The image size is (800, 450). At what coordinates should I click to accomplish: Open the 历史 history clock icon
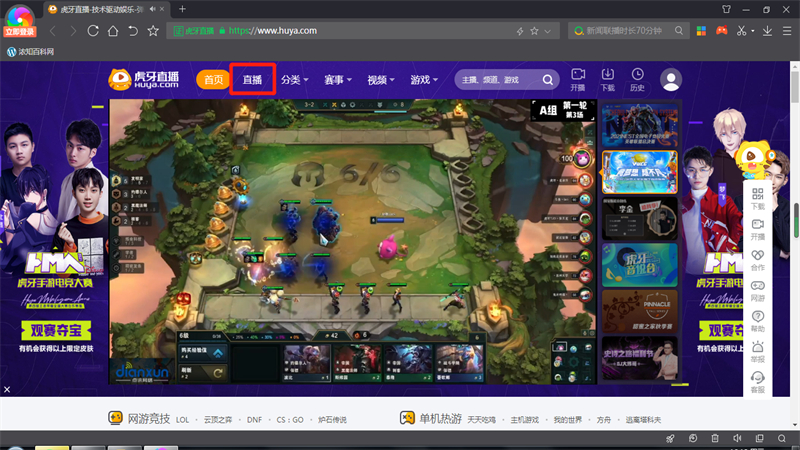(637, 80)
